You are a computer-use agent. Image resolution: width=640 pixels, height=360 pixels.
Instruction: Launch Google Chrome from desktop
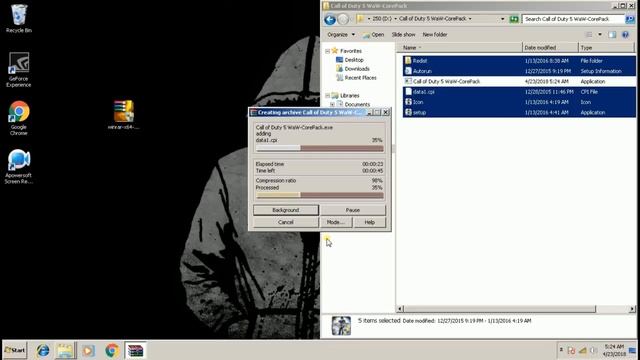click(19, 118)
